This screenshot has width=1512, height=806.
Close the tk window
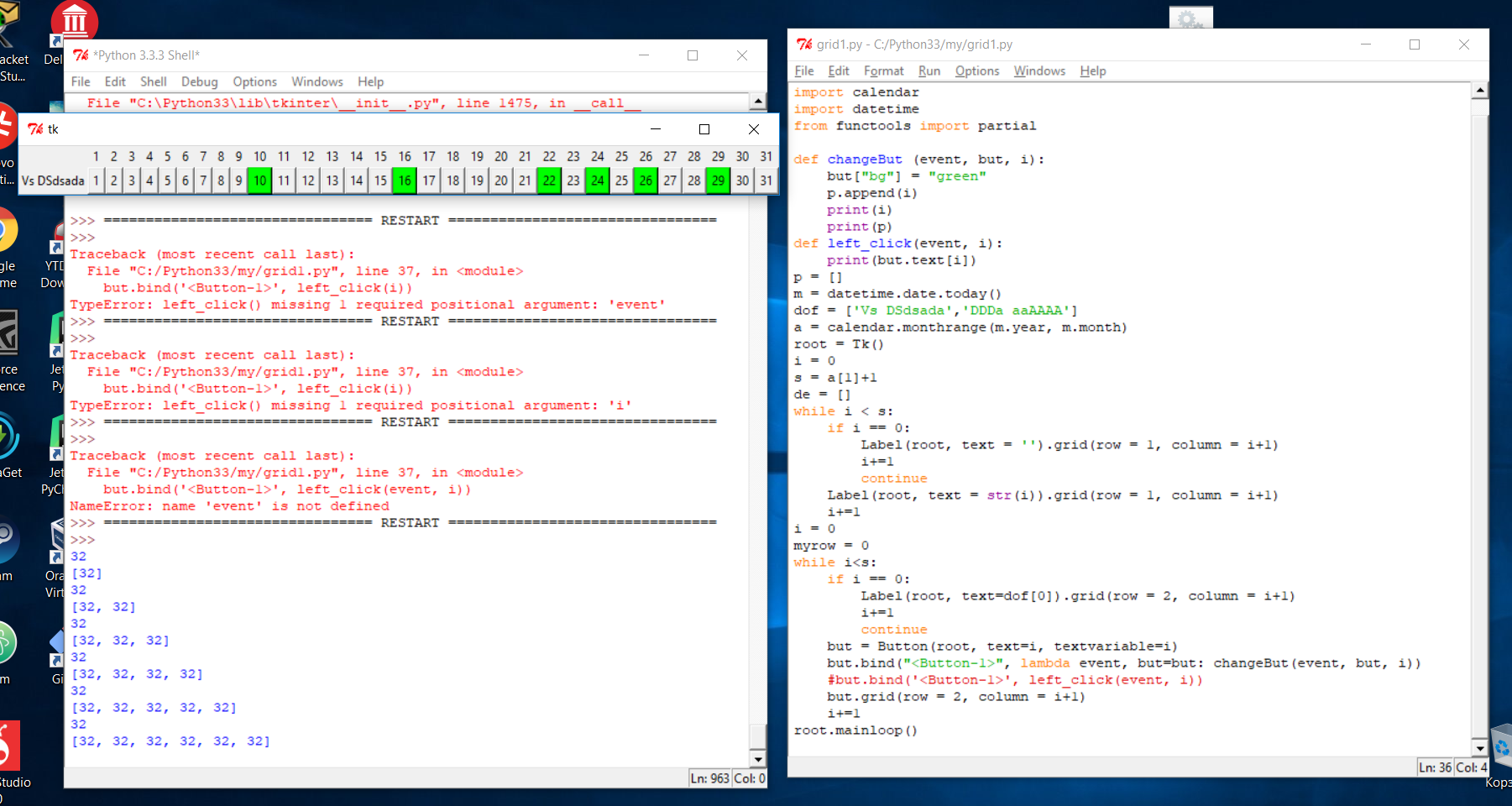click(x=754, y=128)
